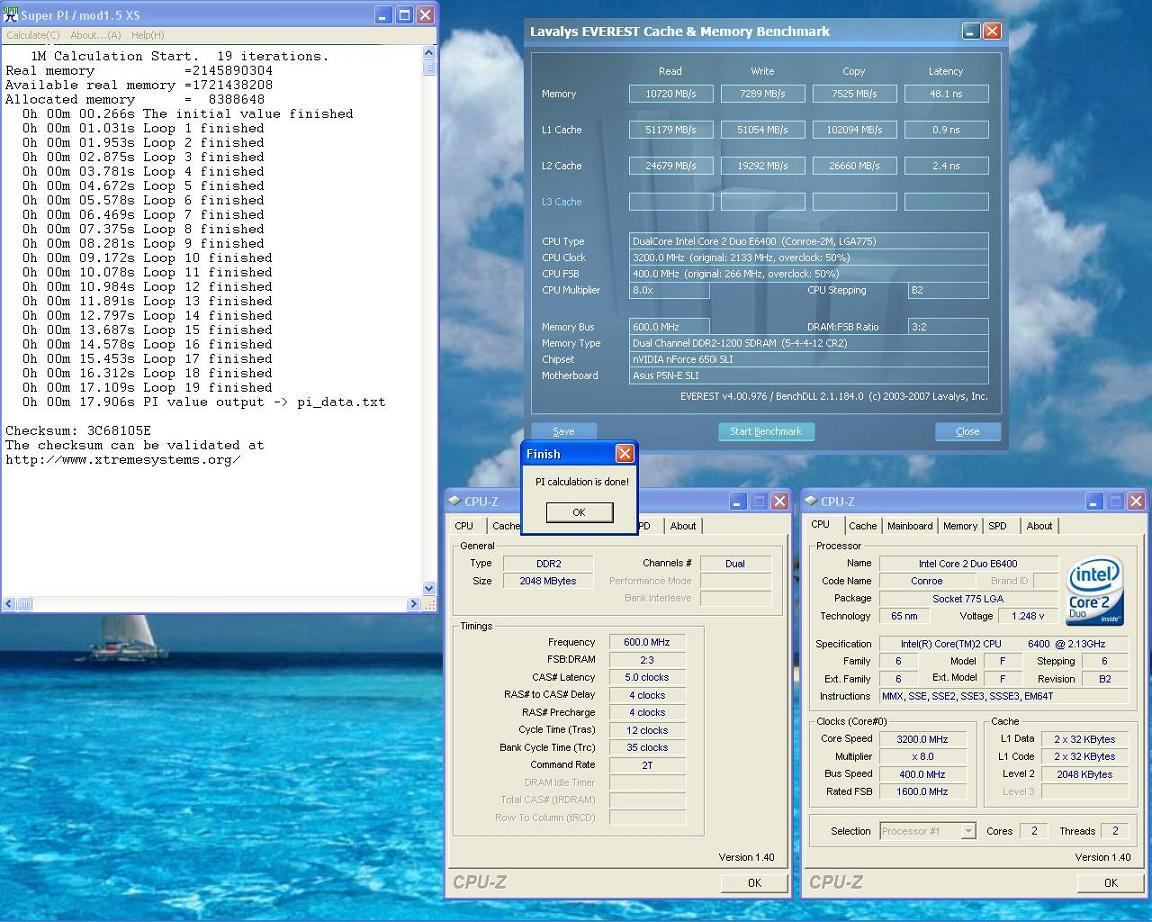Select the L2 Cache Read value 24679 MB/s
Image resolution: width=1152 pixels, height=922 pixels.
point(671,166)
